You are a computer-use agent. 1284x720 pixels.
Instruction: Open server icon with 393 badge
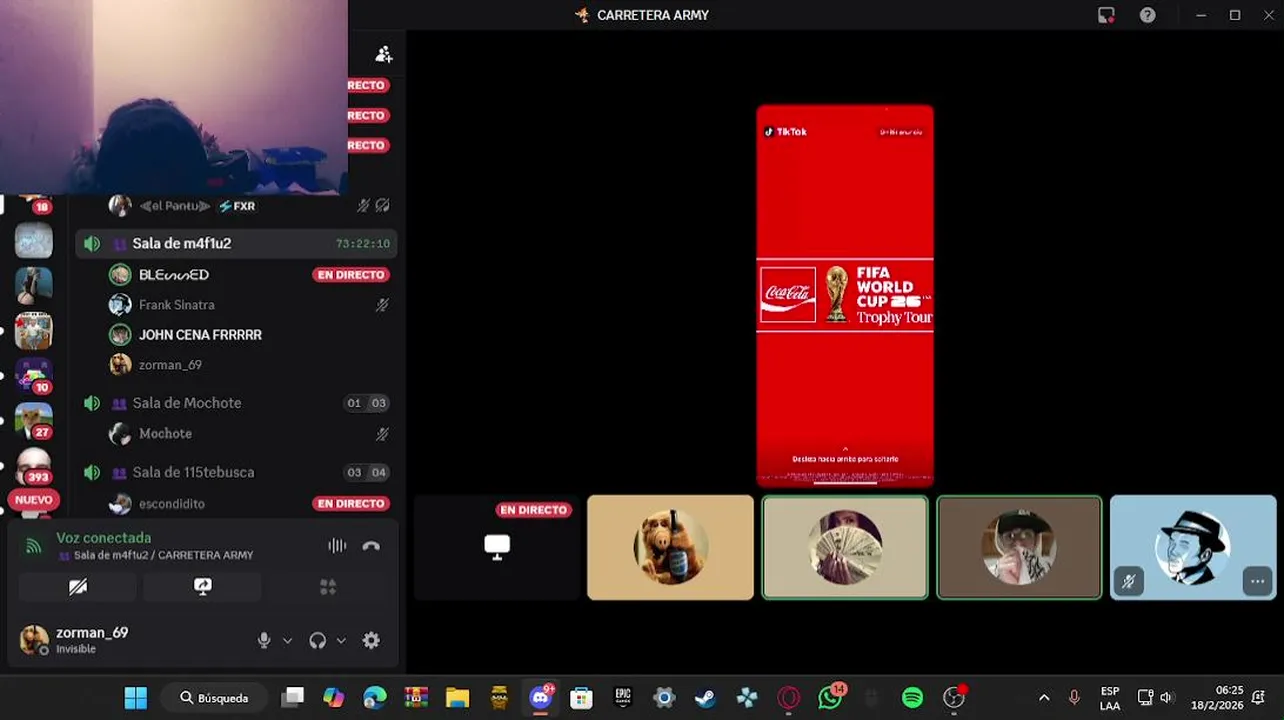coord(33,466)
